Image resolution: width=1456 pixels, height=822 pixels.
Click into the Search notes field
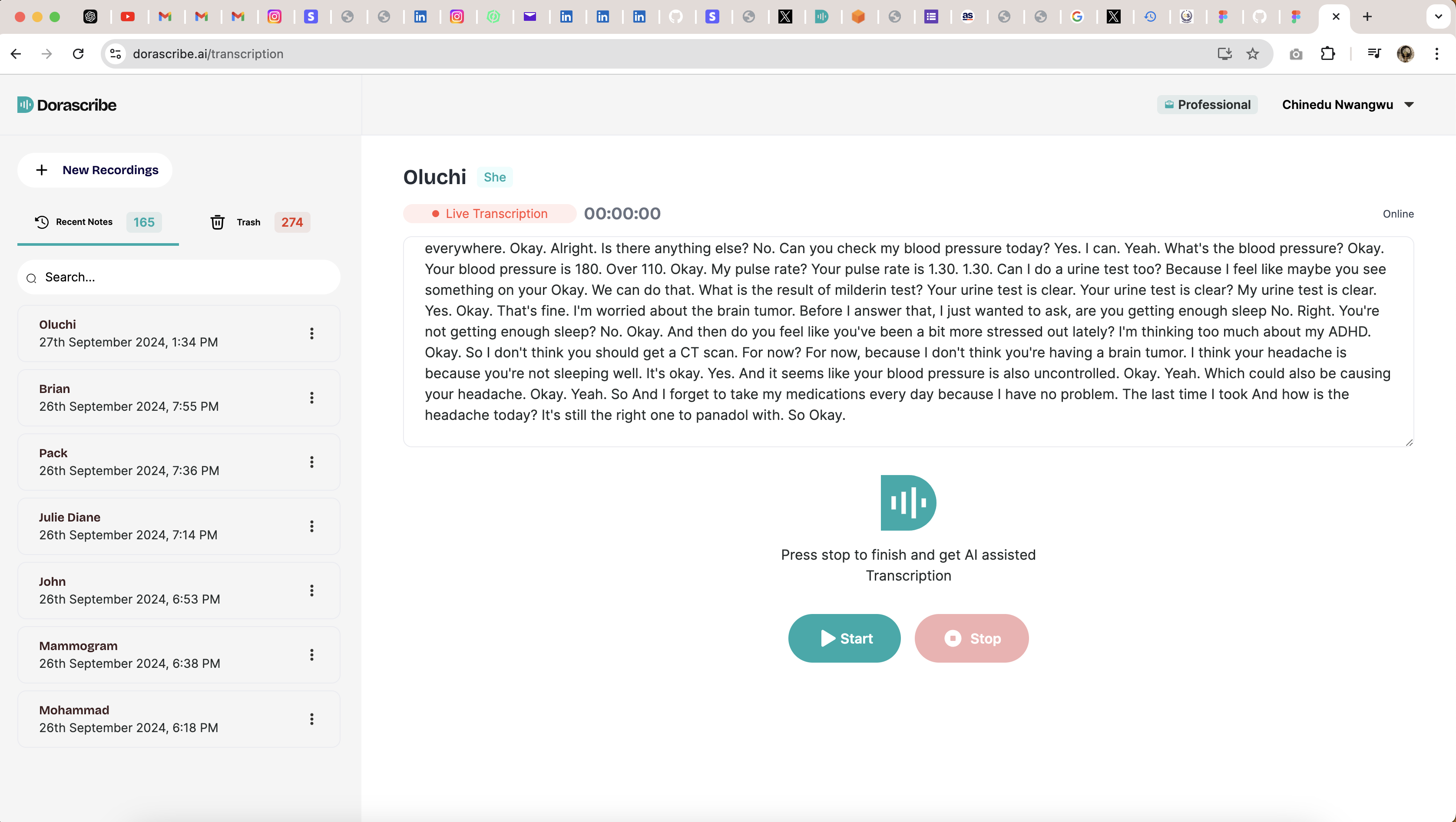pos(186,277)
